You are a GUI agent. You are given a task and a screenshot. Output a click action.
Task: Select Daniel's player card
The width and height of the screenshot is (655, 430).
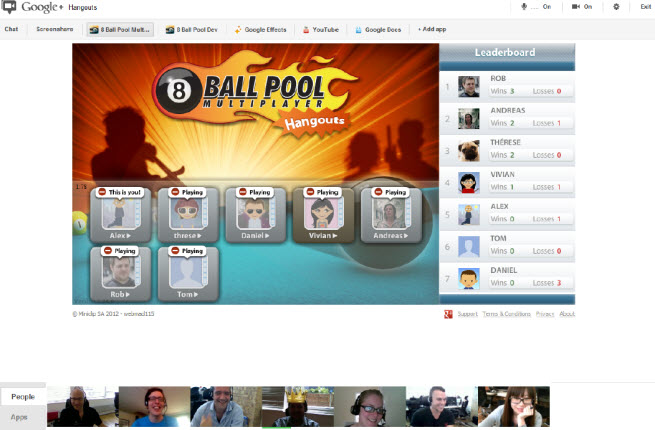click(x=256, y=215)
